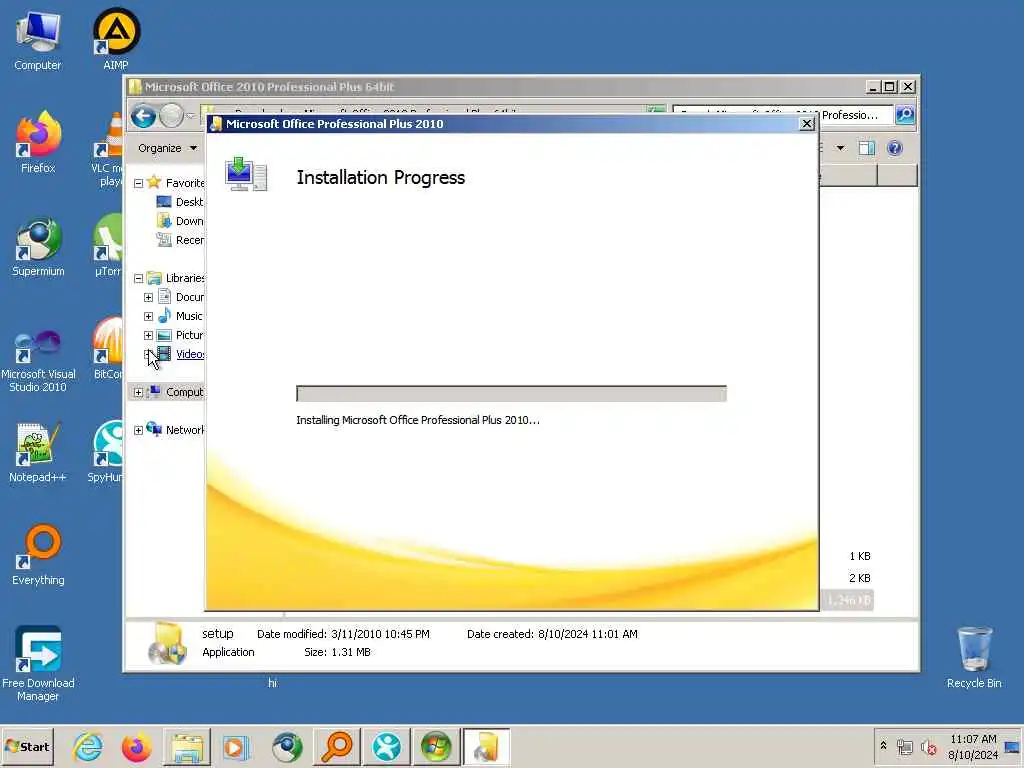Screen dimensions: 1024x768
Task: Open the µTorrent desktop shortcut
Action: (x=108, y=247)
